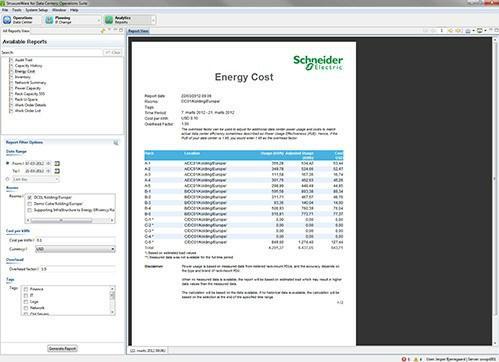This screenshot has width=499, height=362.
Task: Select Energy Cost report in the list
Action: [x=25, y=71]
